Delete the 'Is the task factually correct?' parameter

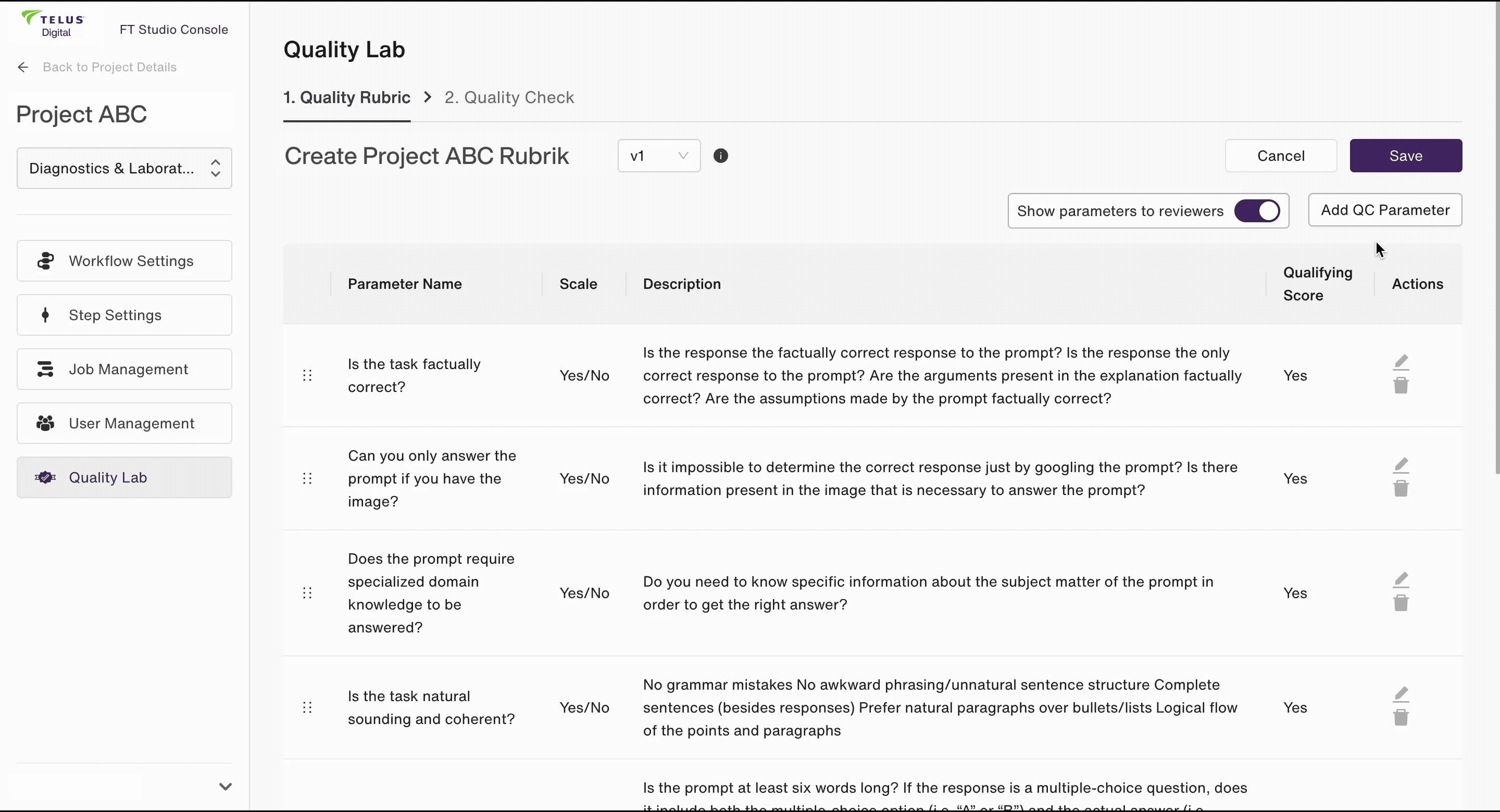pyautogui.click(x=1401, y=385)
